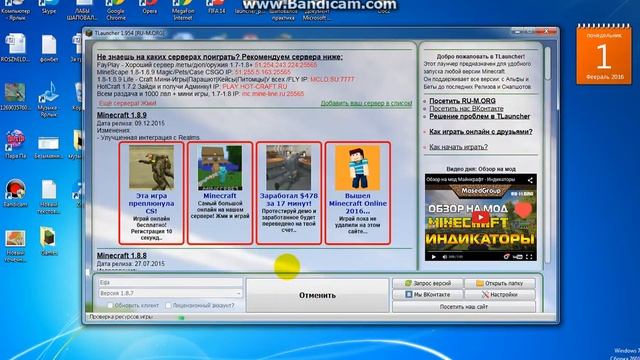This screenshot has width=640, height=360.
Task: Open the photo thumbnail icon 1269035760
Action: 16,96
